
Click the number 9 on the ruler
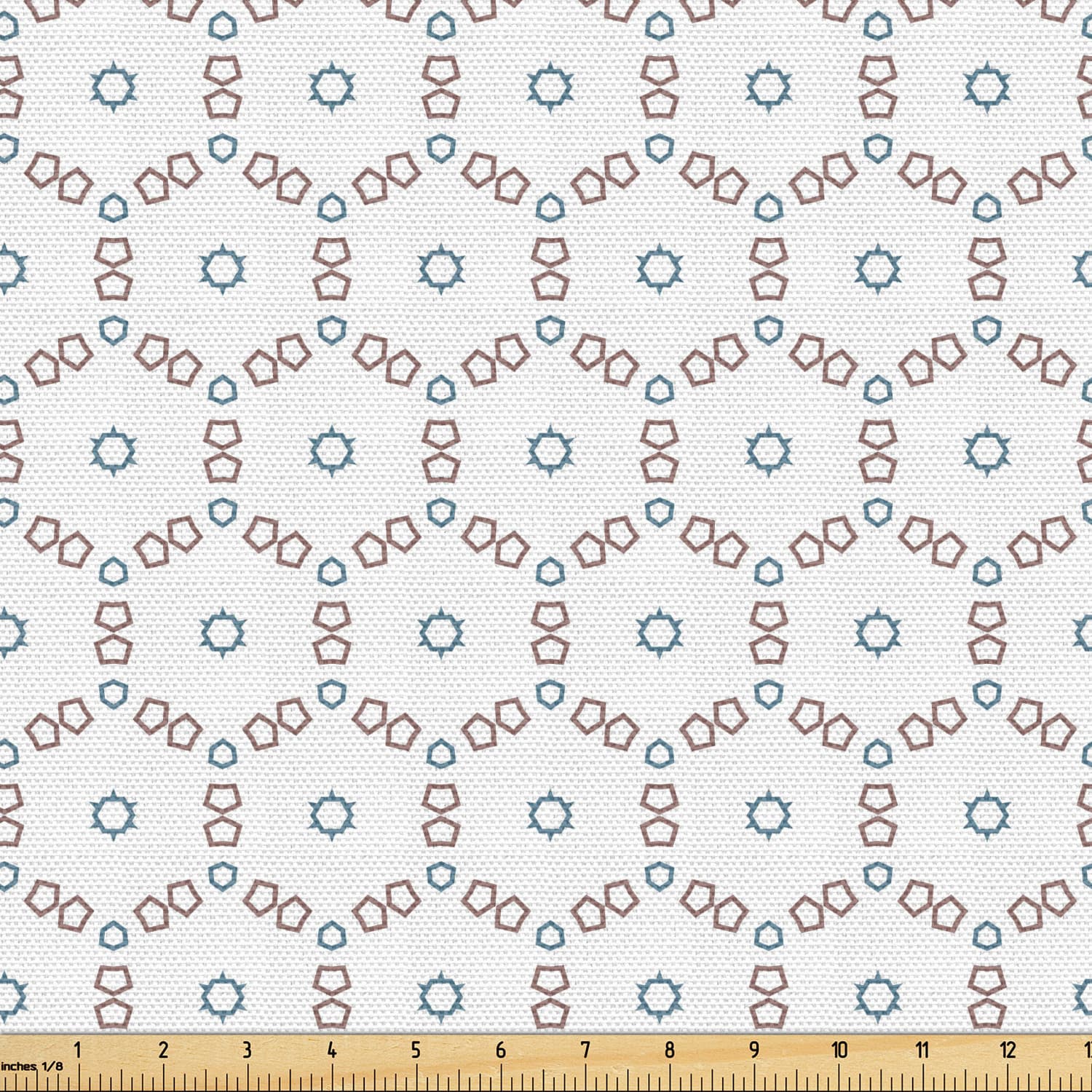[753, 1050]
